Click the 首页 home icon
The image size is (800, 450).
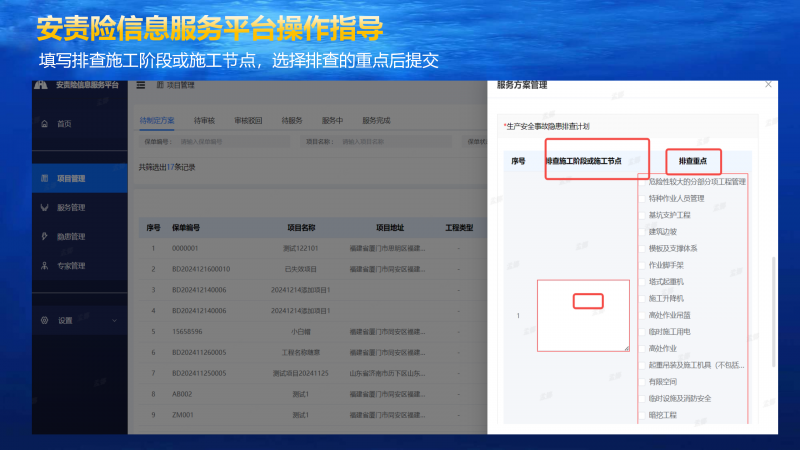tap(44, 123)
